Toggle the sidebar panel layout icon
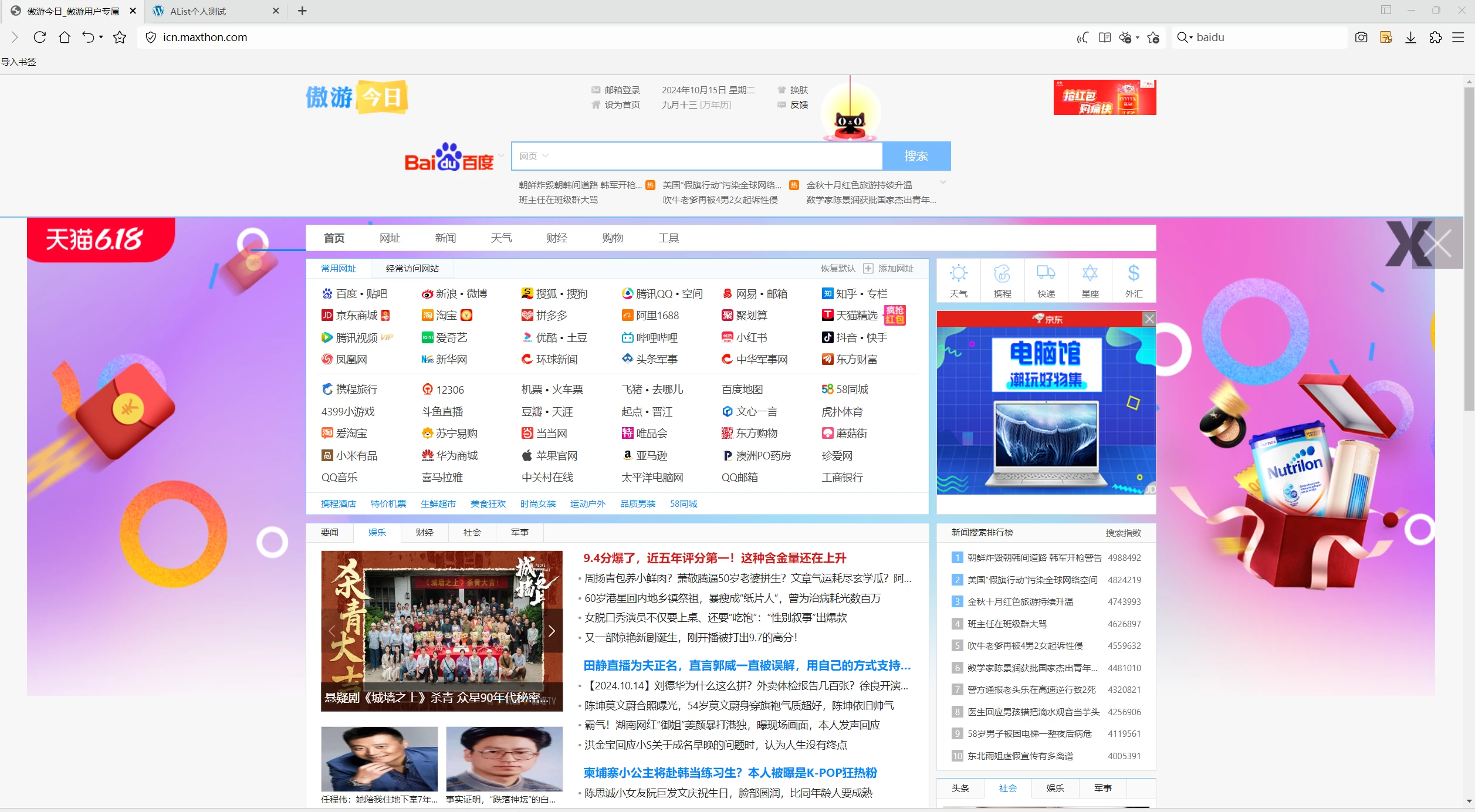This screenshot has height=812, width=1475. (x=1386, y=10)
